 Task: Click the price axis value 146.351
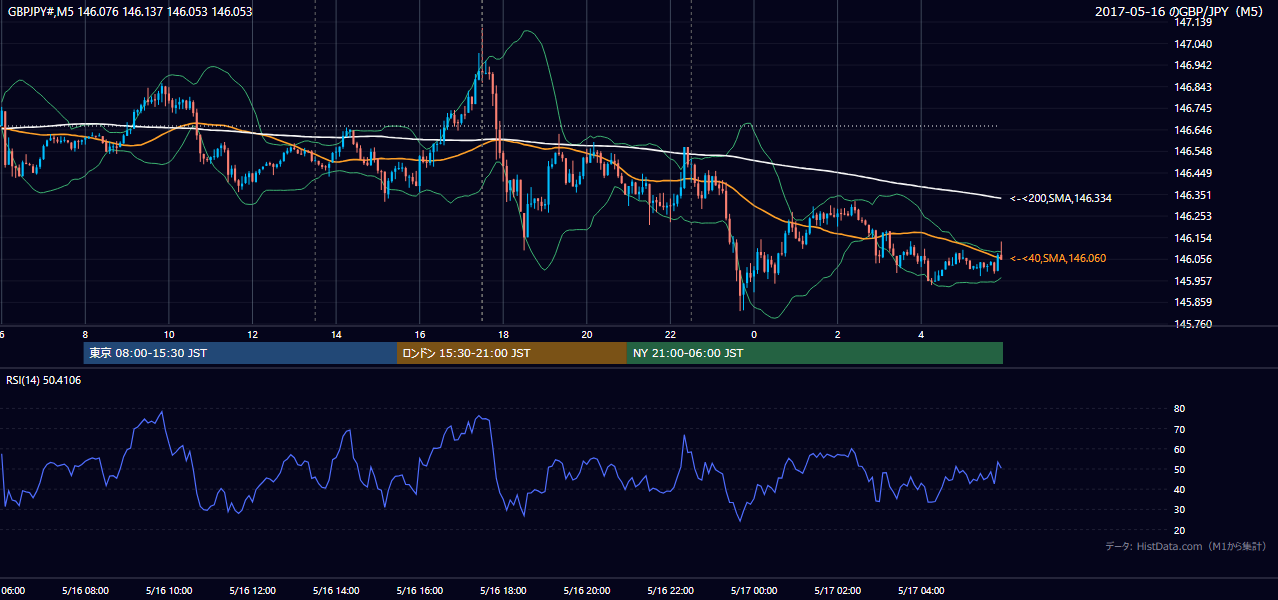coord(1193,195)
